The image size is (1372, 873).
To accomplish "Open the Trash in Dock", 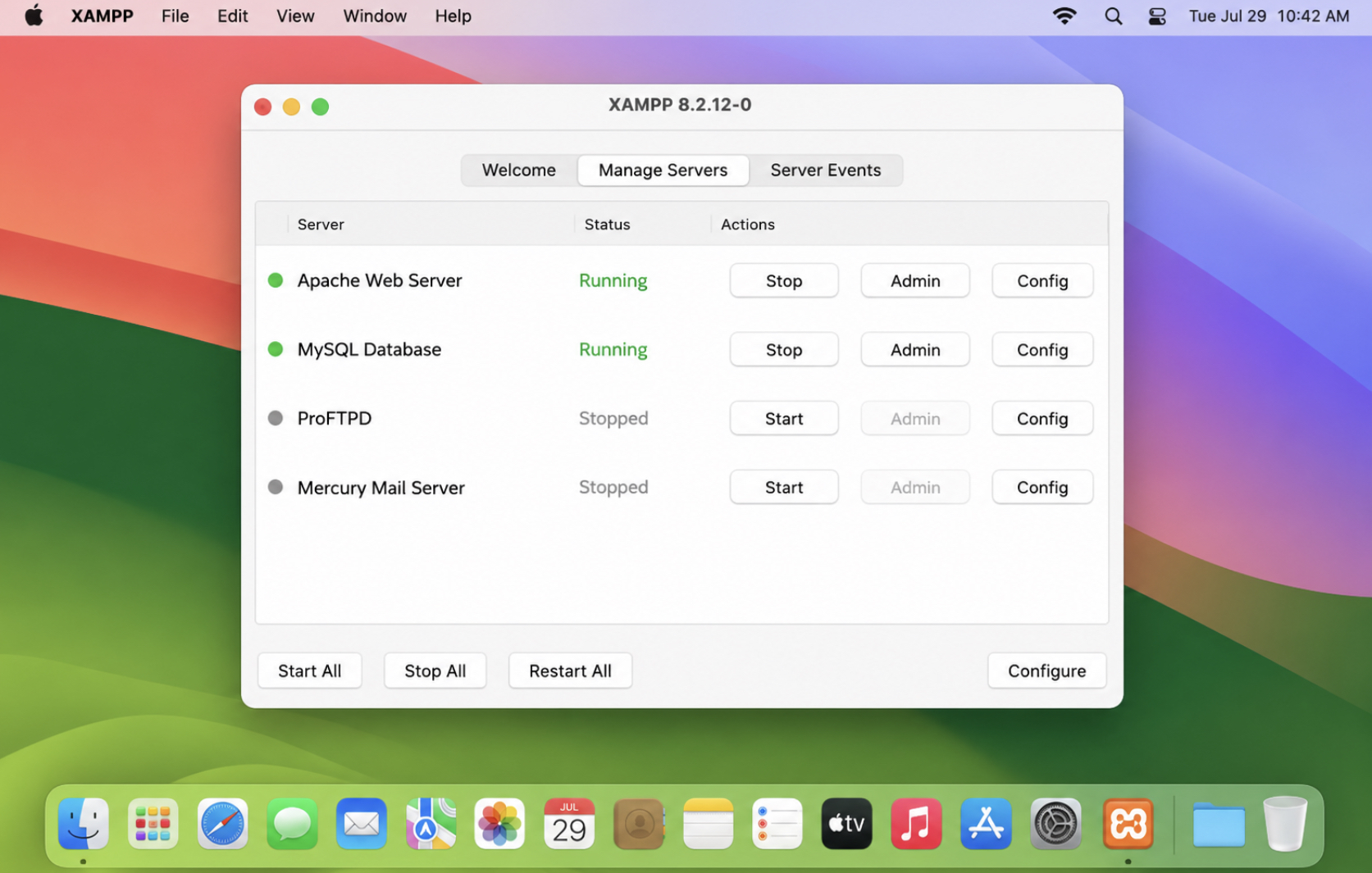I will 1285,824.
